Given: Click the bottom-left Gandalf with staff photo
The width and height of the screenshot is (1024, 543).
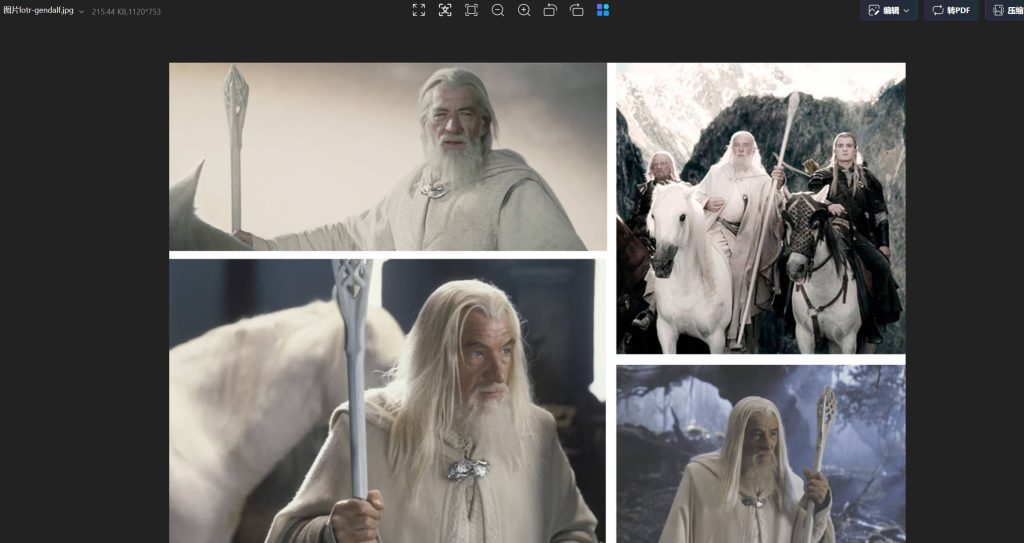Looking at the screenshot, I should pos(387,400).
